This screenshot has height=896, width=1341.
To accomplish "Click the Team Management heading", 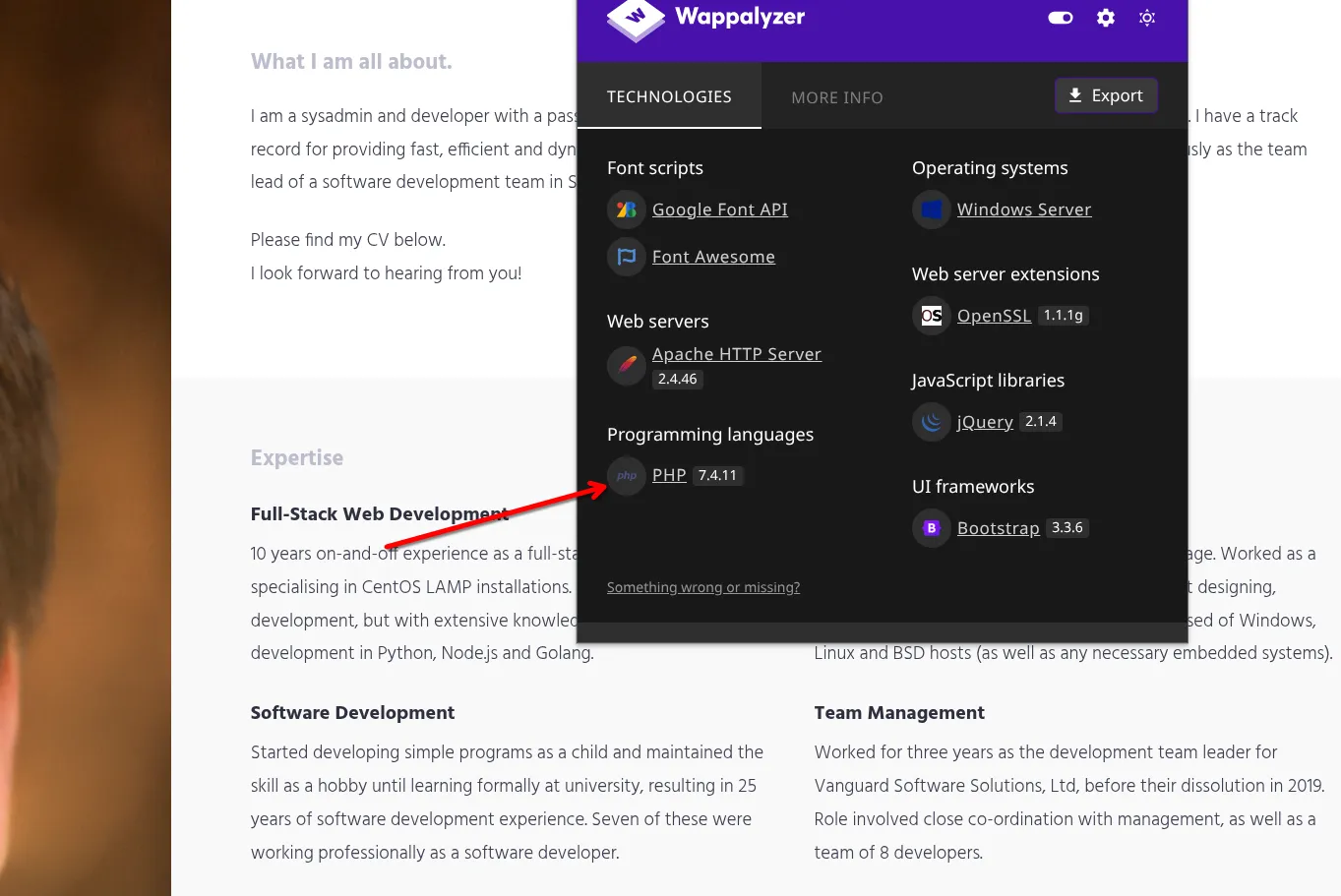I will coord(899,713).
